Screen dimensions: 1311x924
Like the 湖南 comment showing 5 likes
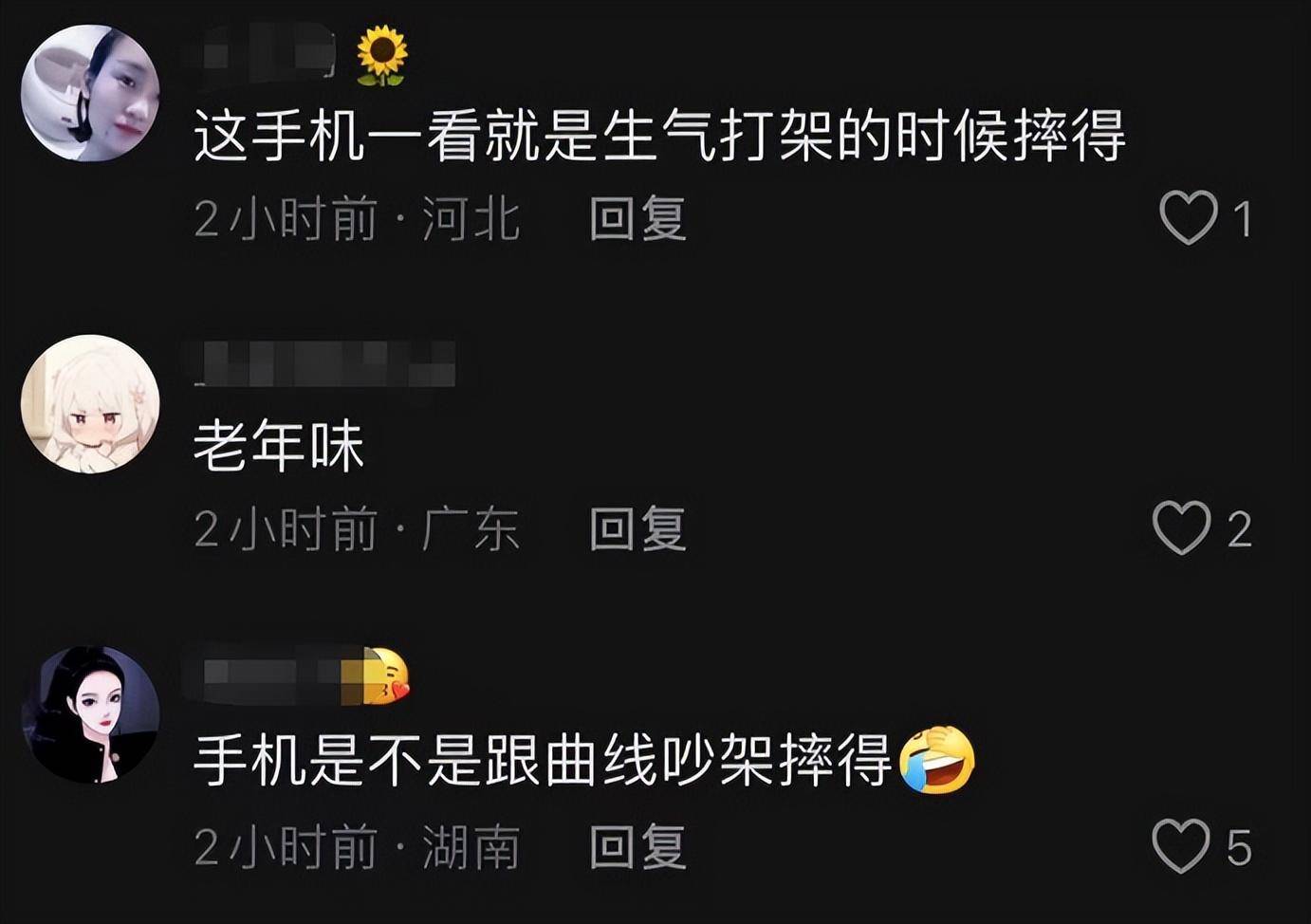(x=1181, y=846)
